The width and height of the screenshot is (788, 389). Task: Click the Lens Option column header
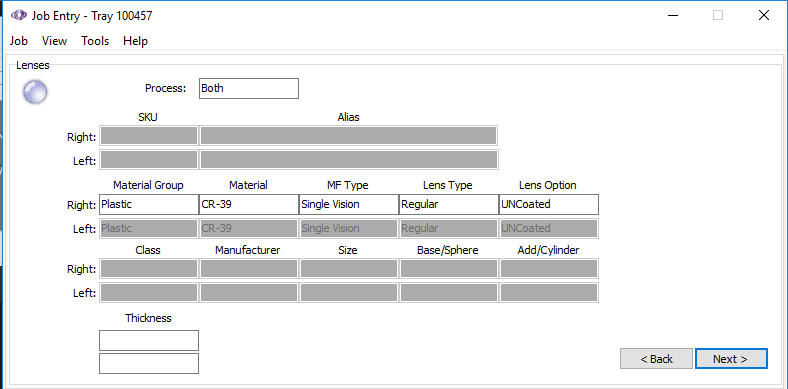point(548,185)
